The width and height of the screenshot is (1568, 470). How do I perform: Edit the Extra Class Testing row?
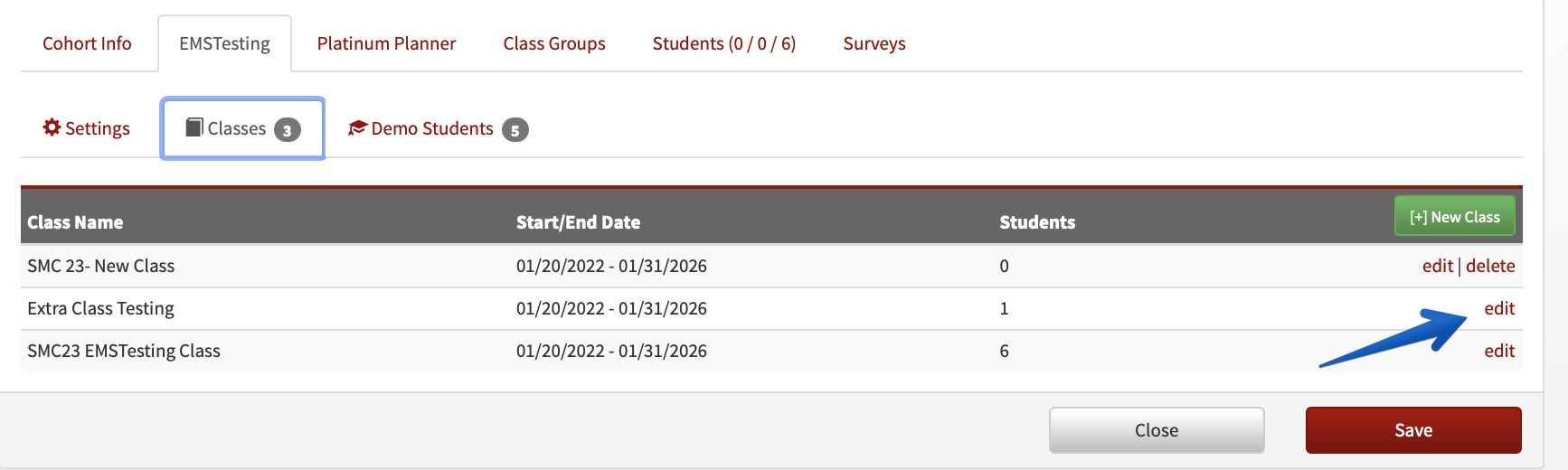(x=1499, y=308)
